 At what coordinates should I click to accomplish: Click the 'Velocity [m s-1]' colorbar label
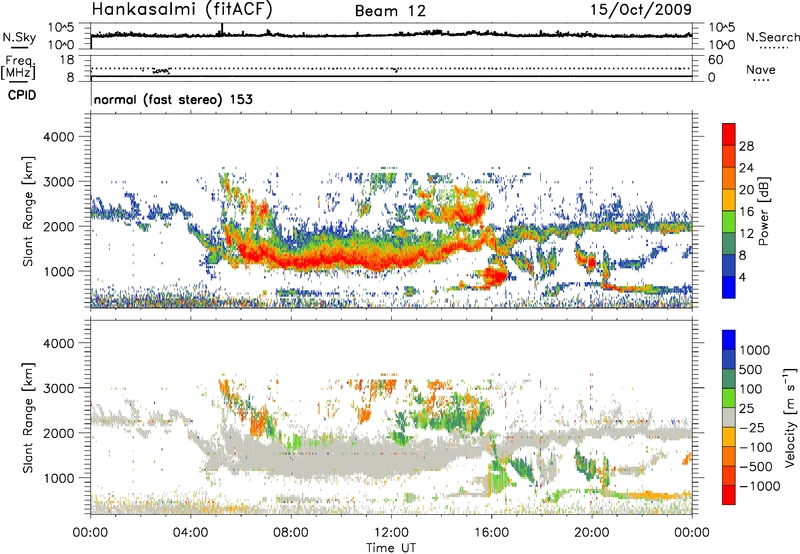[791, 417]
